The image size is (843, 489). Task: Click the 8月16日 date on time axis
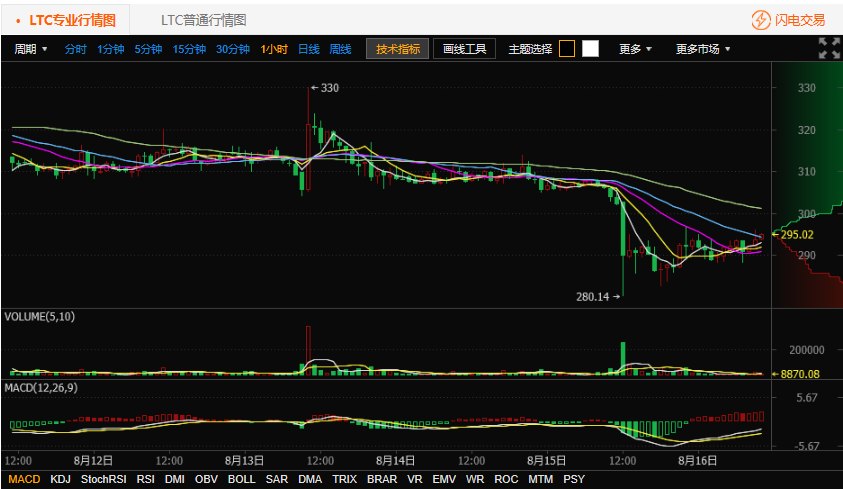[697, 461]
